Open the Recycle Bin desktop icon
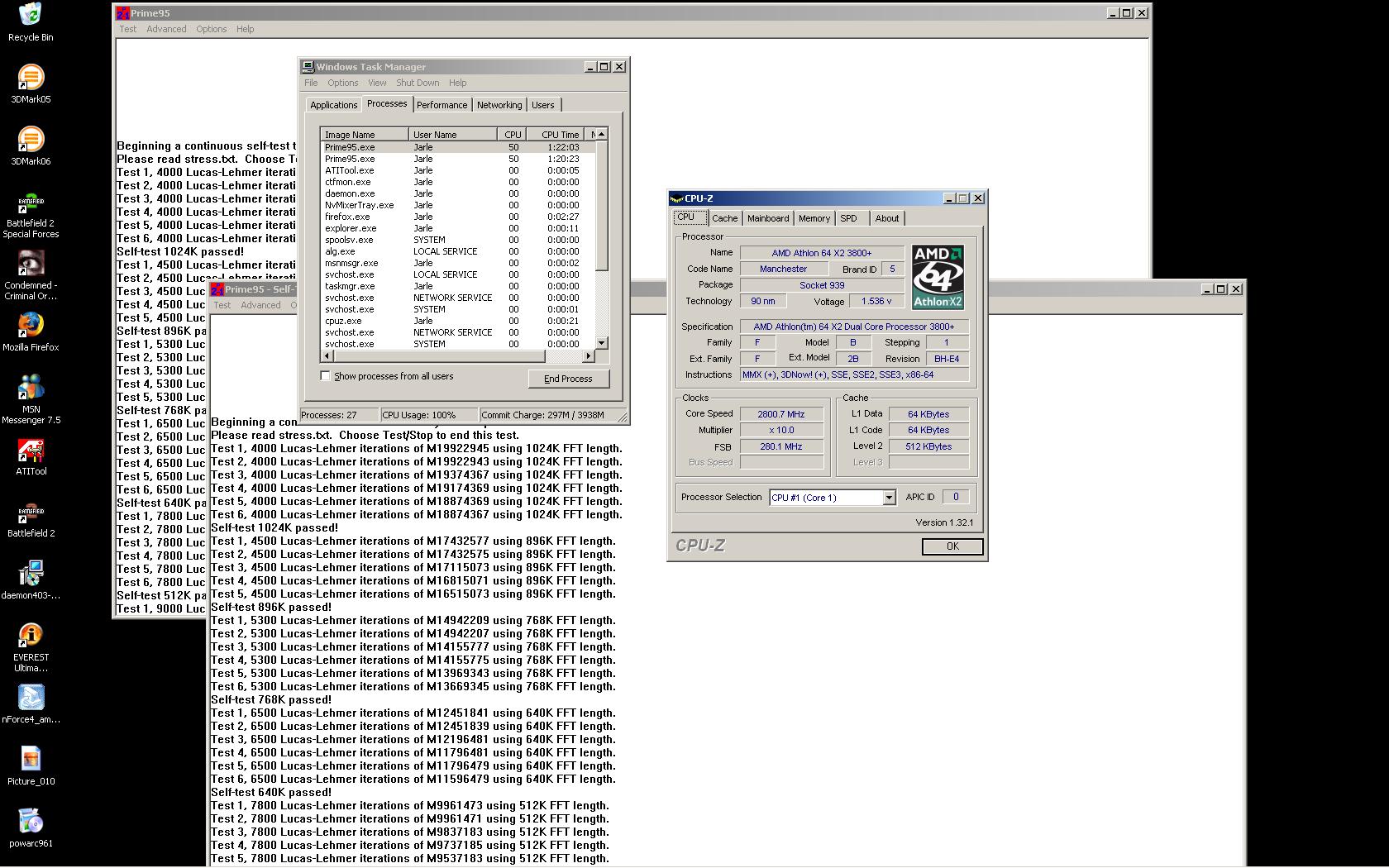The image size is (1389, 868). coord(31,22)
